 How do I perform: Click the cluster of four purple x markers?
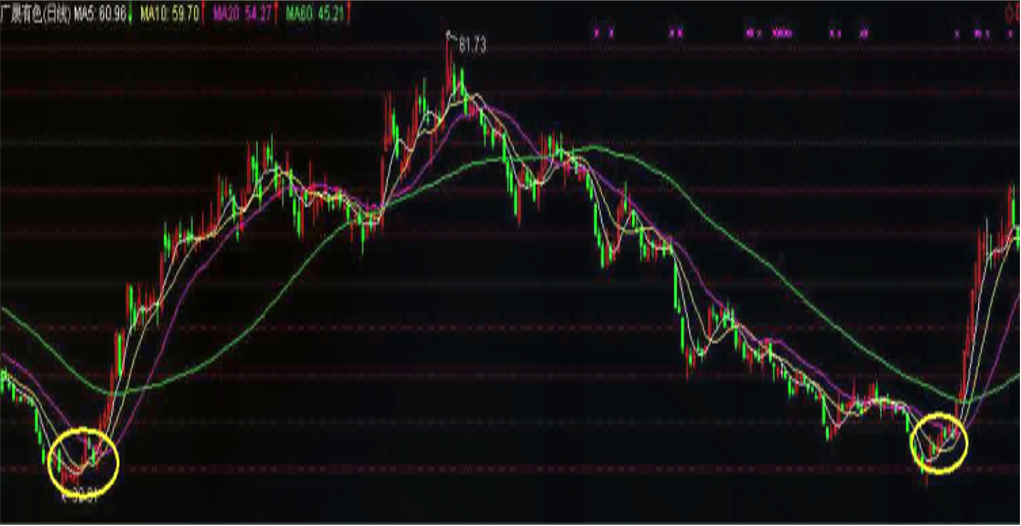pyautogui.click(x=782, y=33)
